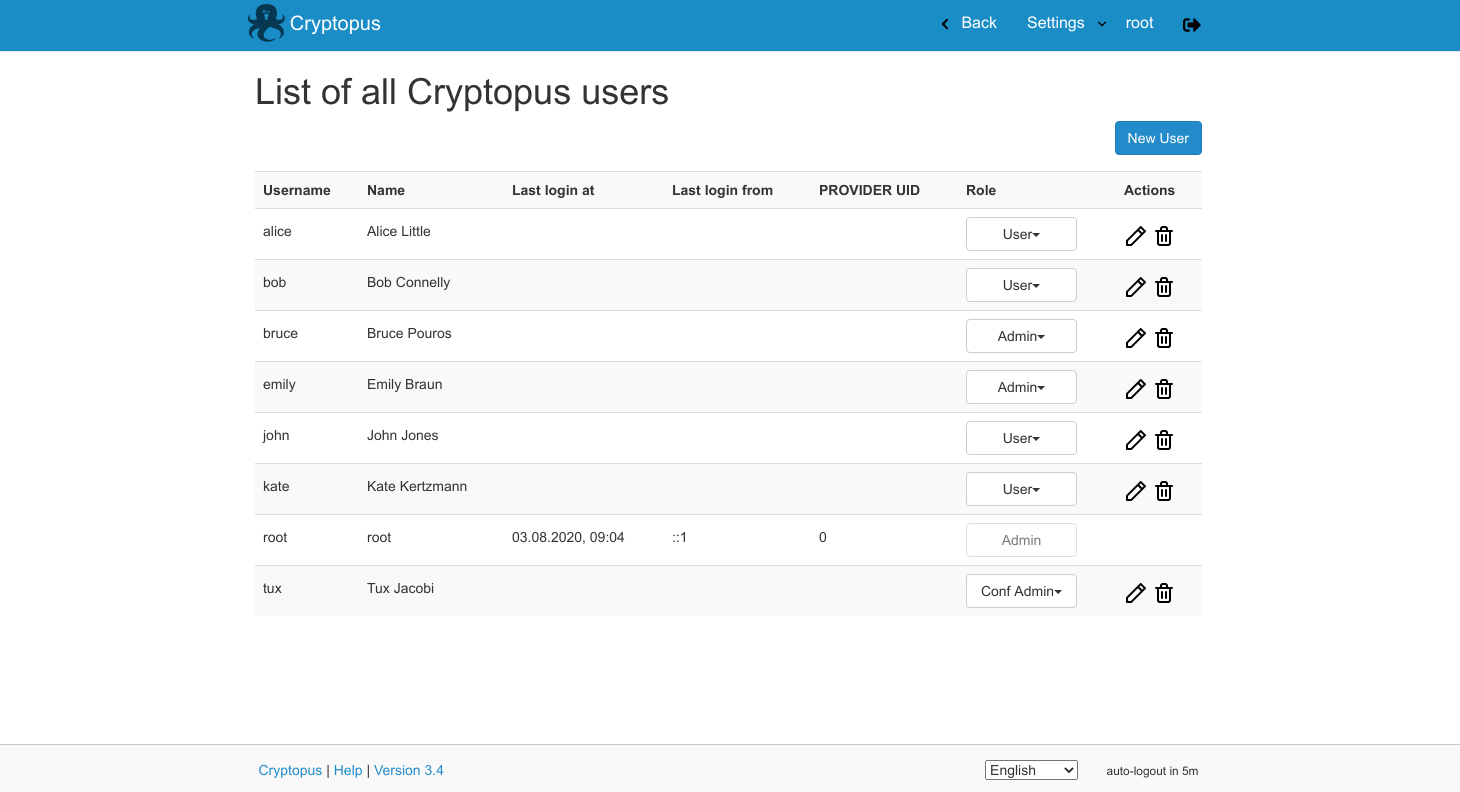Select the name Bob Connelly
This screenshot has width=1460, height=792.
click(408, 282)
